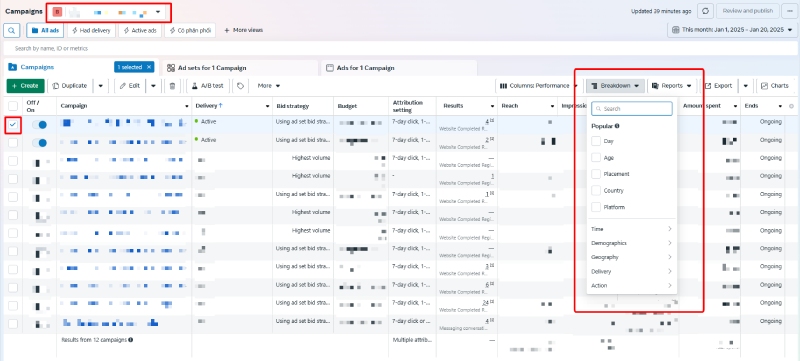This screenshot has width=800, height=361.
Task: Check the second campaign row checkbox
Action: (x=13, y=143)
